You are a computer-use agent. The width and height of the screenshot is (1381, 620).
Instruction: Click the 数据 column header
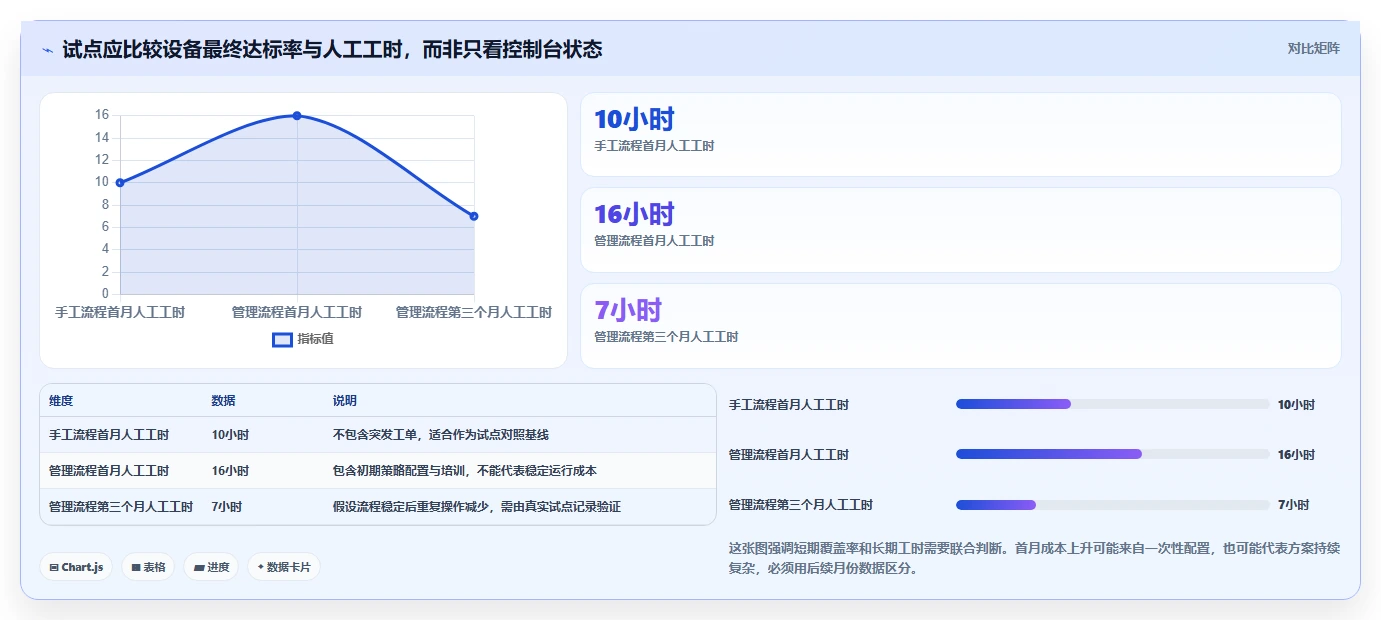[224, 401]
